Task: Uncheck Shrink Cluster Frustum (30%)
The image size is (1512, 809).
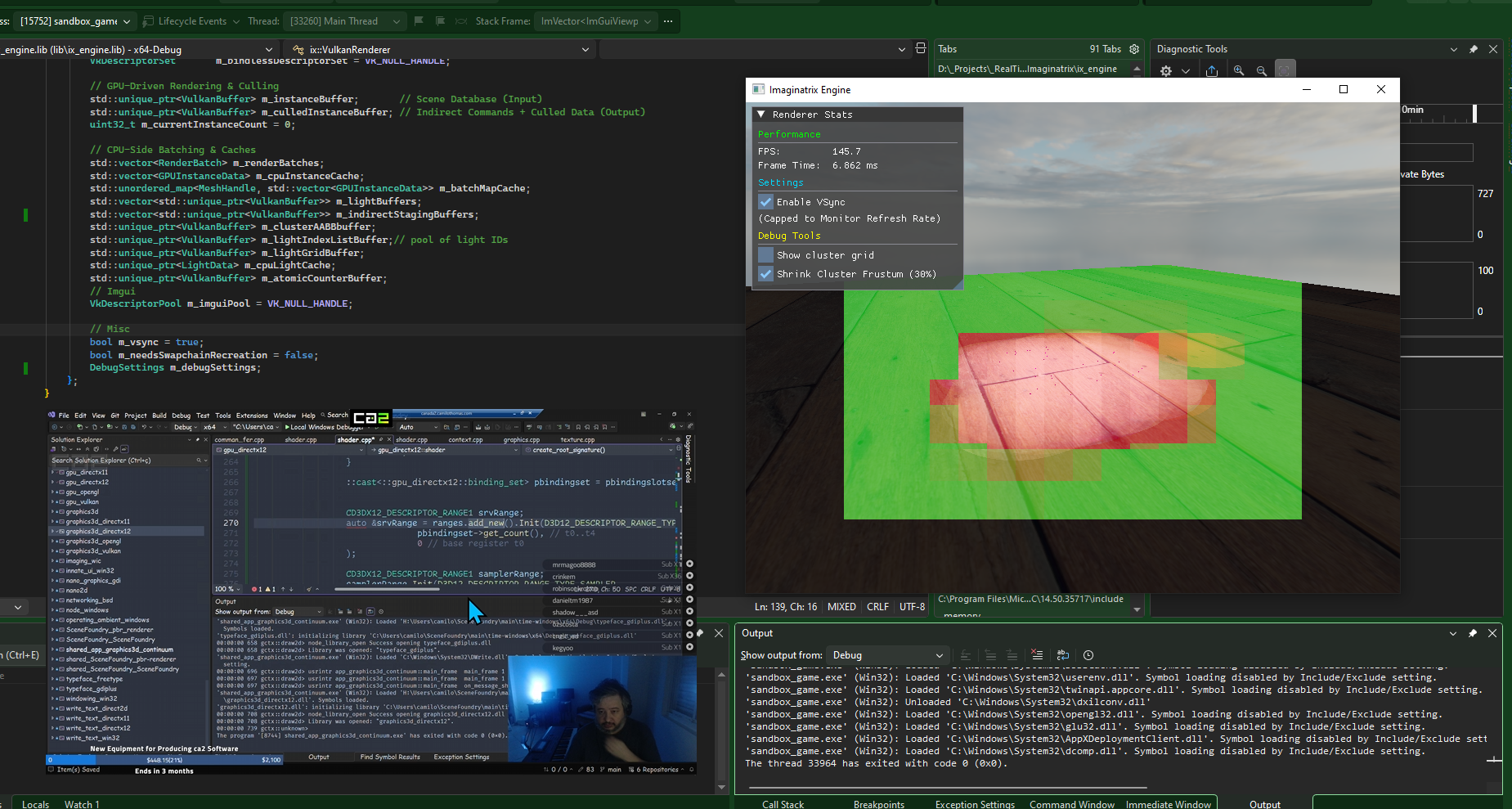Action: [766, 273]
